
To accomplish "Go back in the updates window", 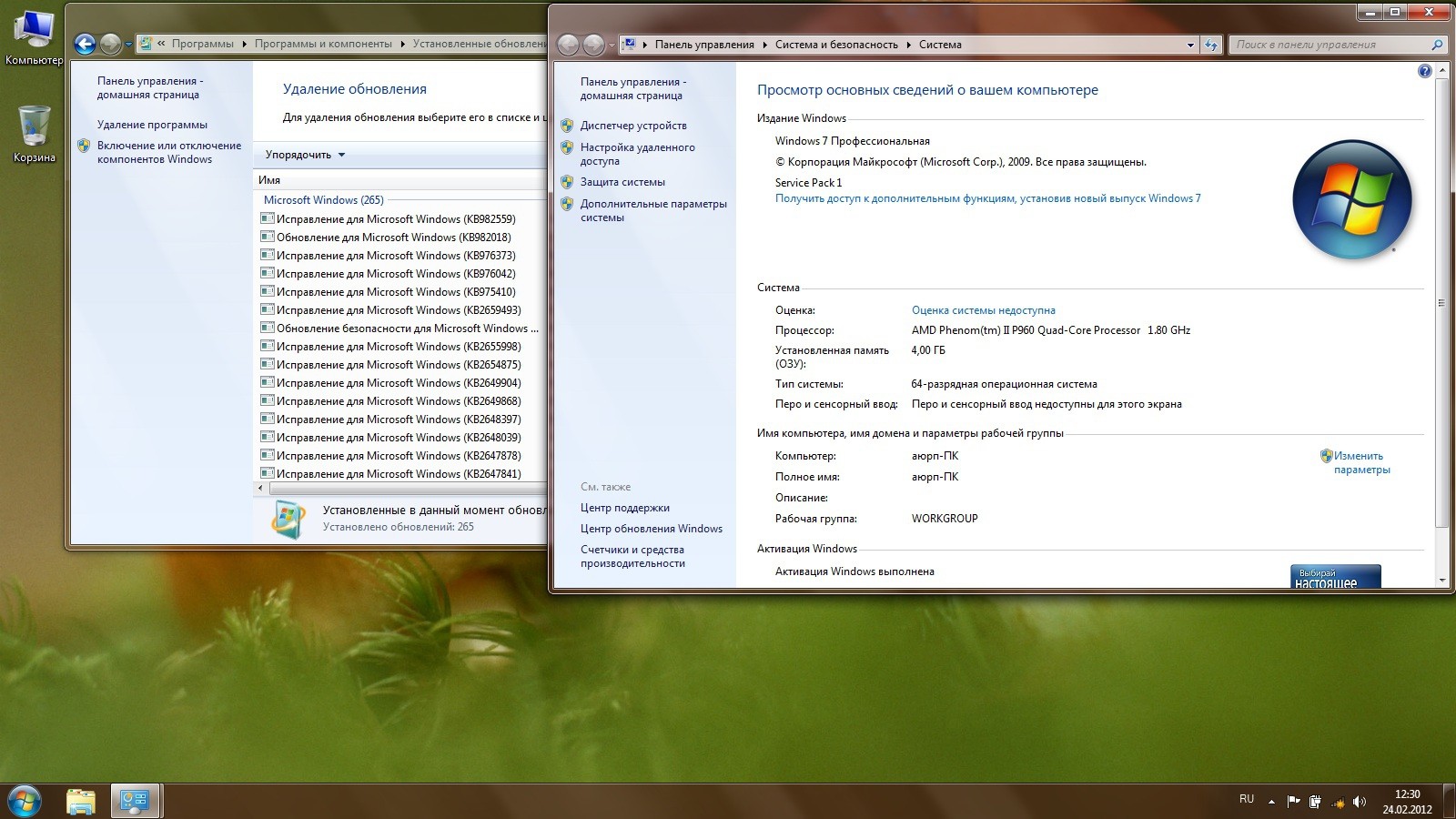I will click(85, 44).
